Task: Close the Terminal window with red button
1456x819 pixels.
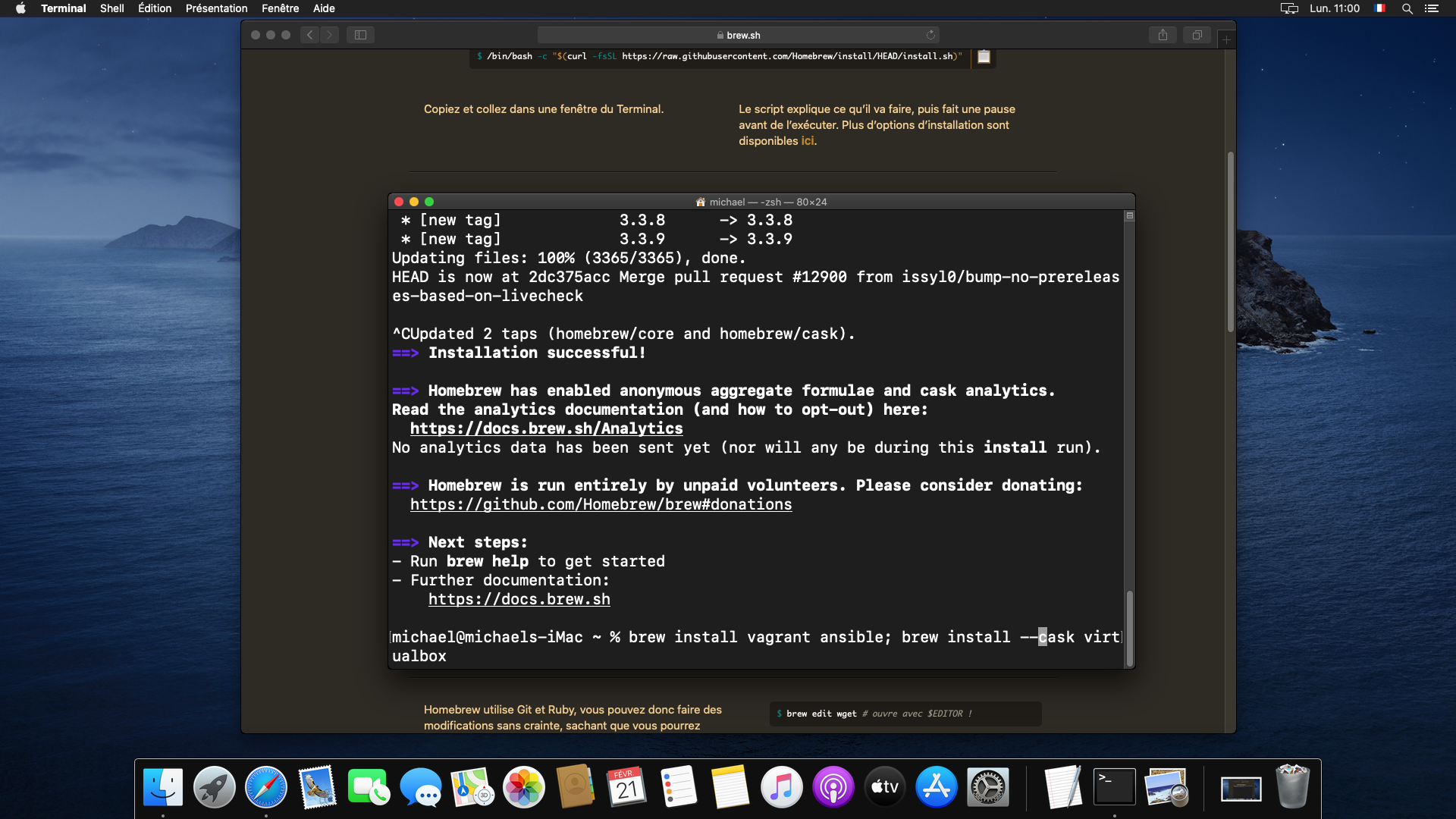Action: 399,202
